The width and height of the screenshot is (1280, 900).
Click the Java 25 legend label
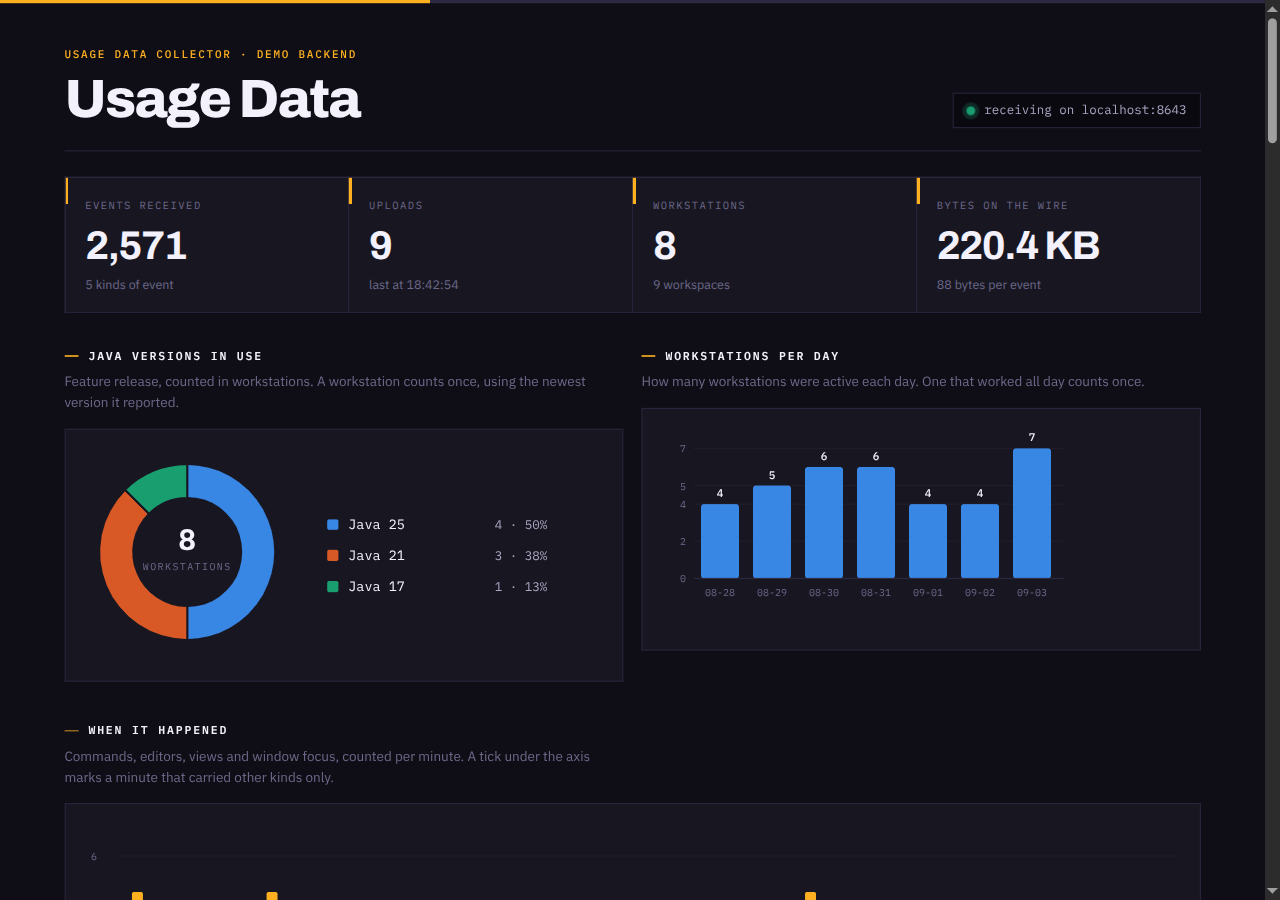click(x=376, y=525)
